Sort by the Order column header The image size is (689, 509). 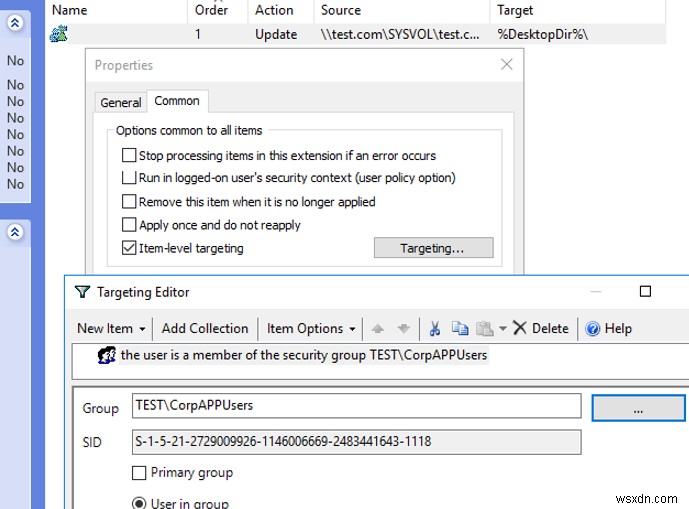[x=211, y=10]
